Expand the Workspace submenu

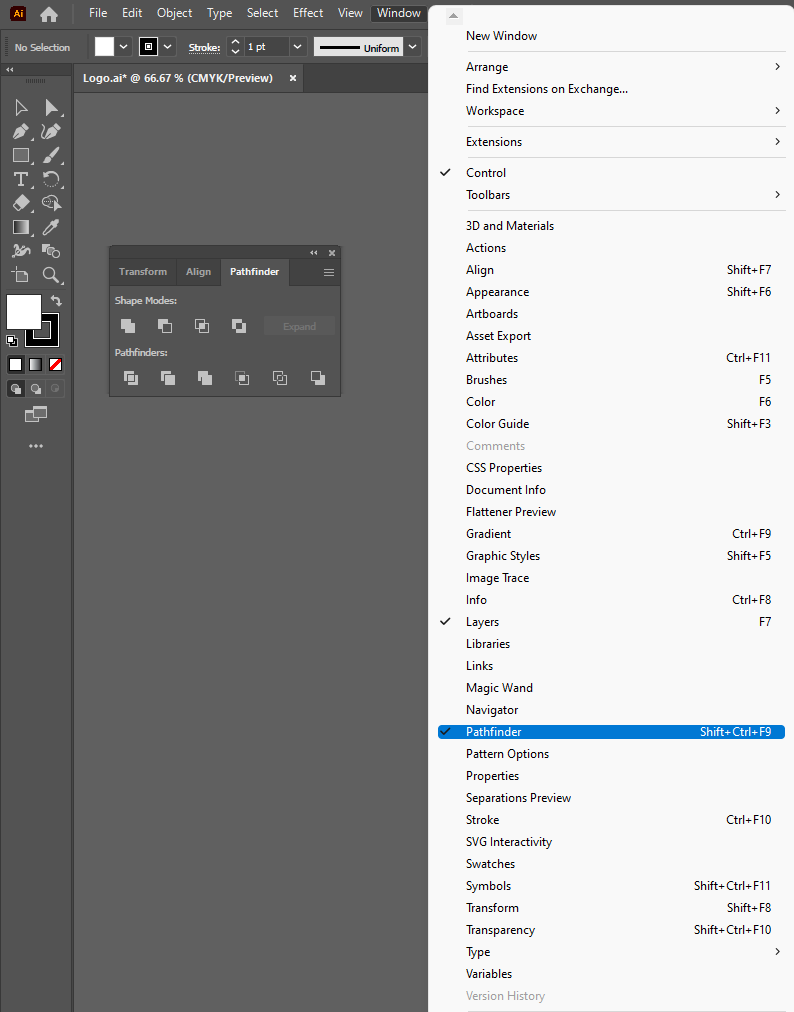click(611, 111)
